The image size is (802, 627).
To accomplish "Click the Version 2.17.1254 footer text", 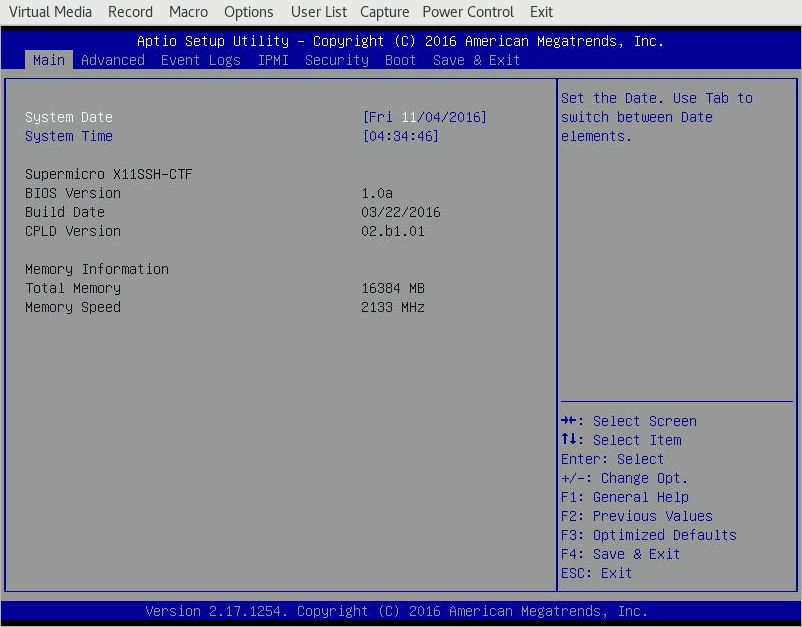I will [x=396, y=611].
